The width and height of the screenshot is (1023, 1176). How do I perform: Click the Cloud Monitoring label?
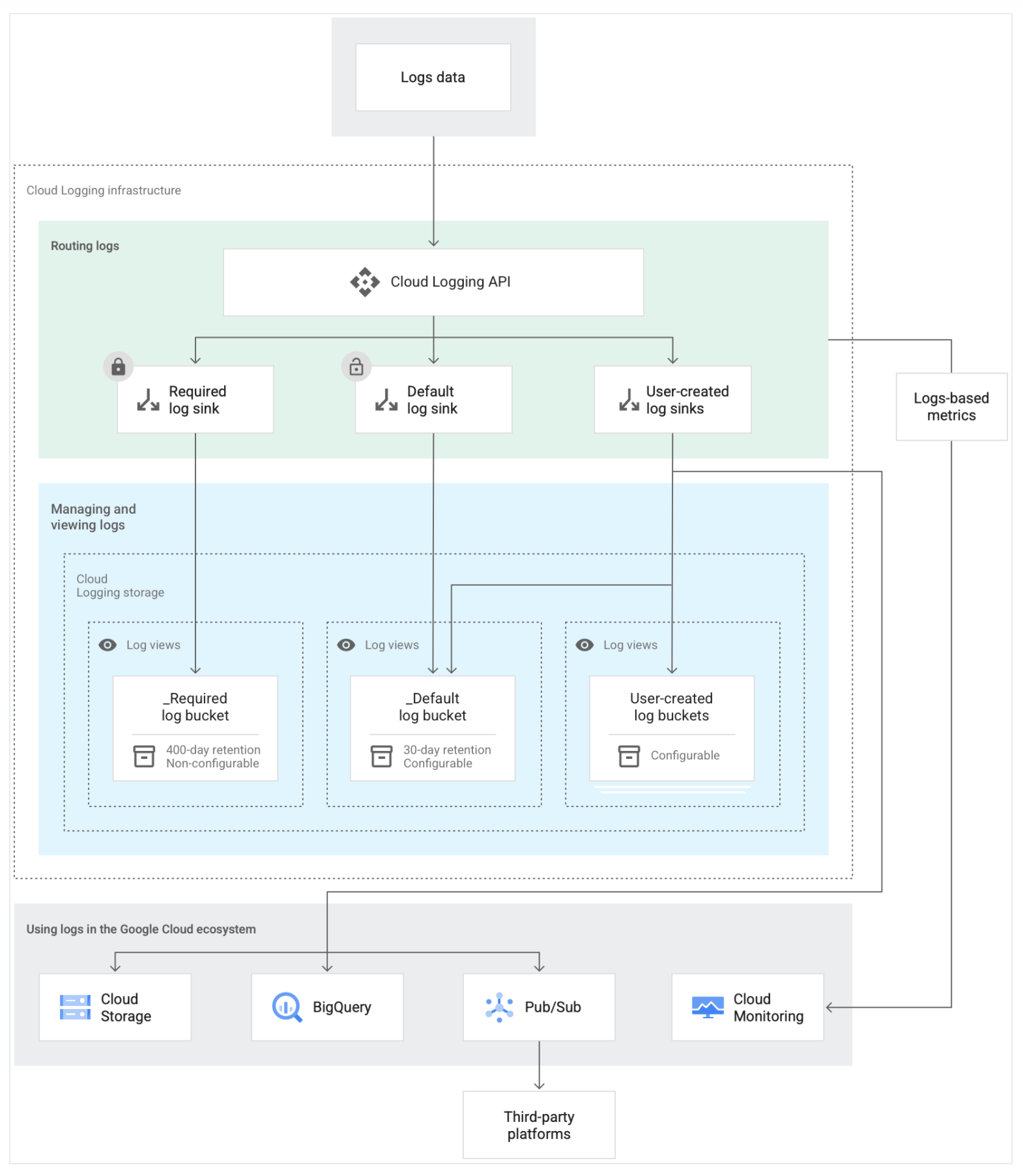pos(768,1007)
